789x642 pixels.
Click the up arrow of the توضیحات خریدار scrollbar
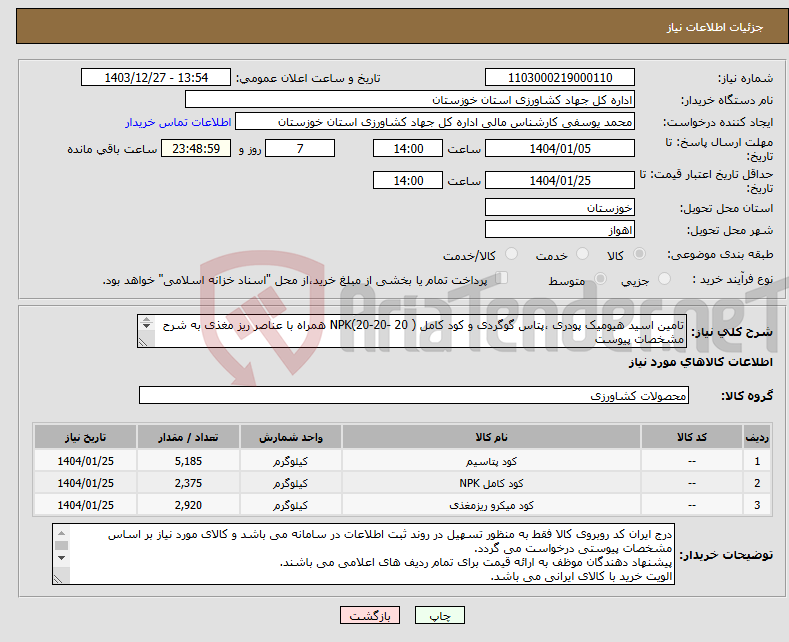point(61,533)
